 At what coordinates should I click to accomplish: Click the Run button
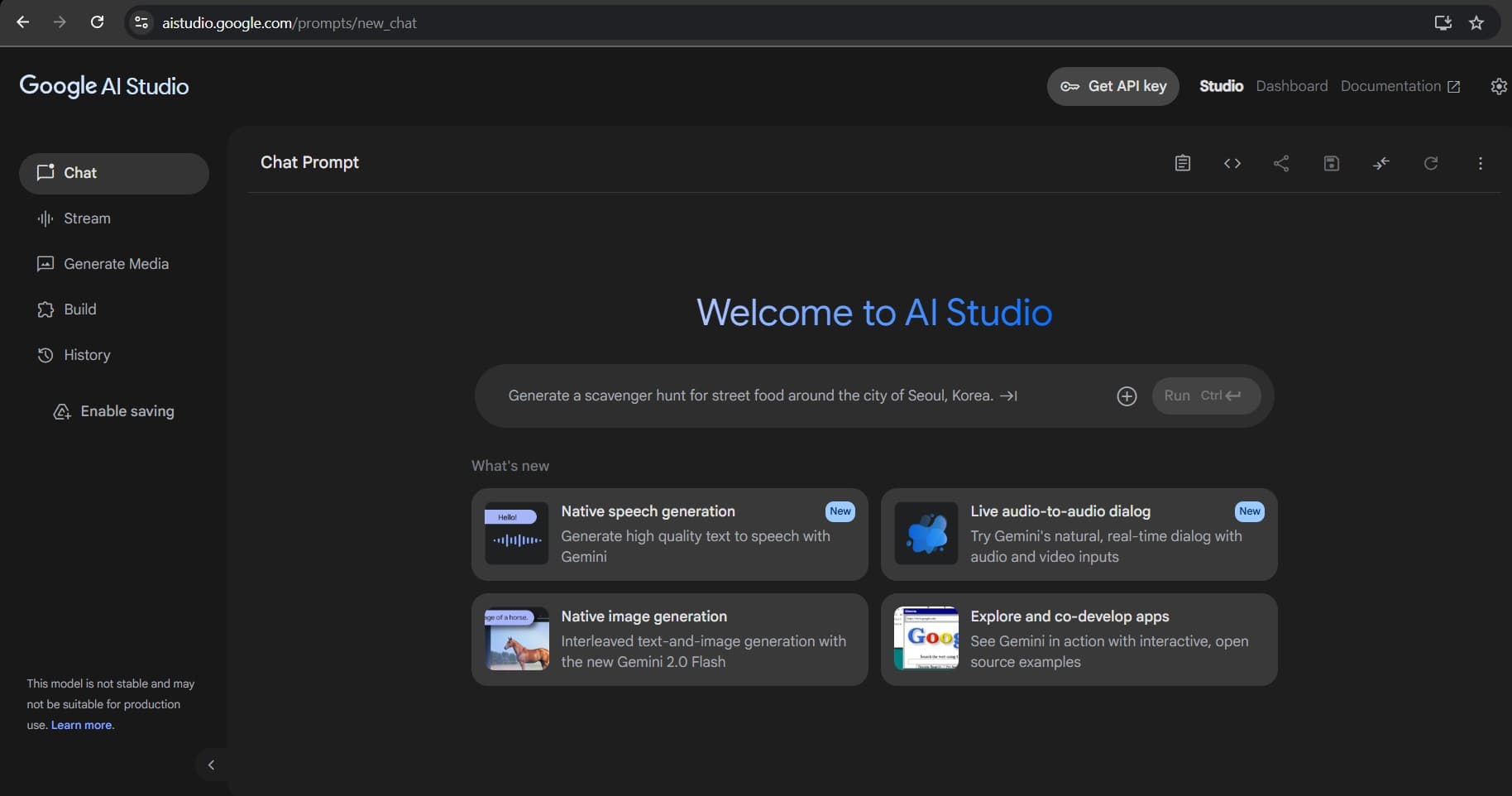[x=1206, y=396]
